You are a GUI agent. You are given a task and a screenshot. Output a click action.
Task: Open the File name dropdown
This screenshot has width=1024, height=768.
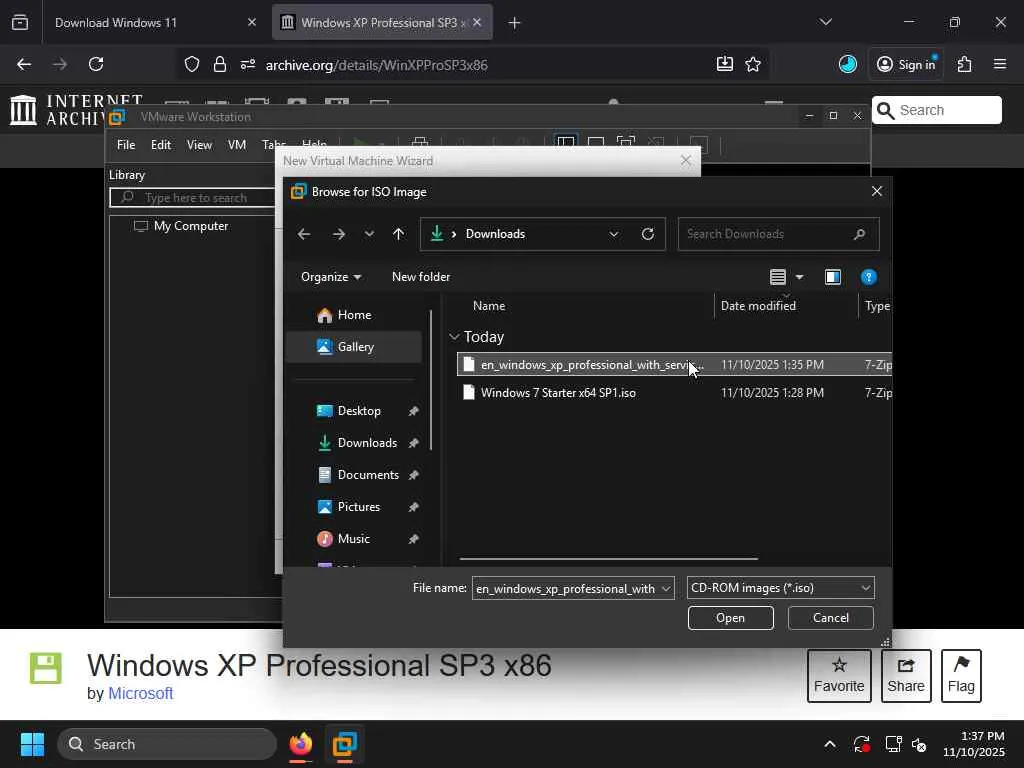(665, 588)
